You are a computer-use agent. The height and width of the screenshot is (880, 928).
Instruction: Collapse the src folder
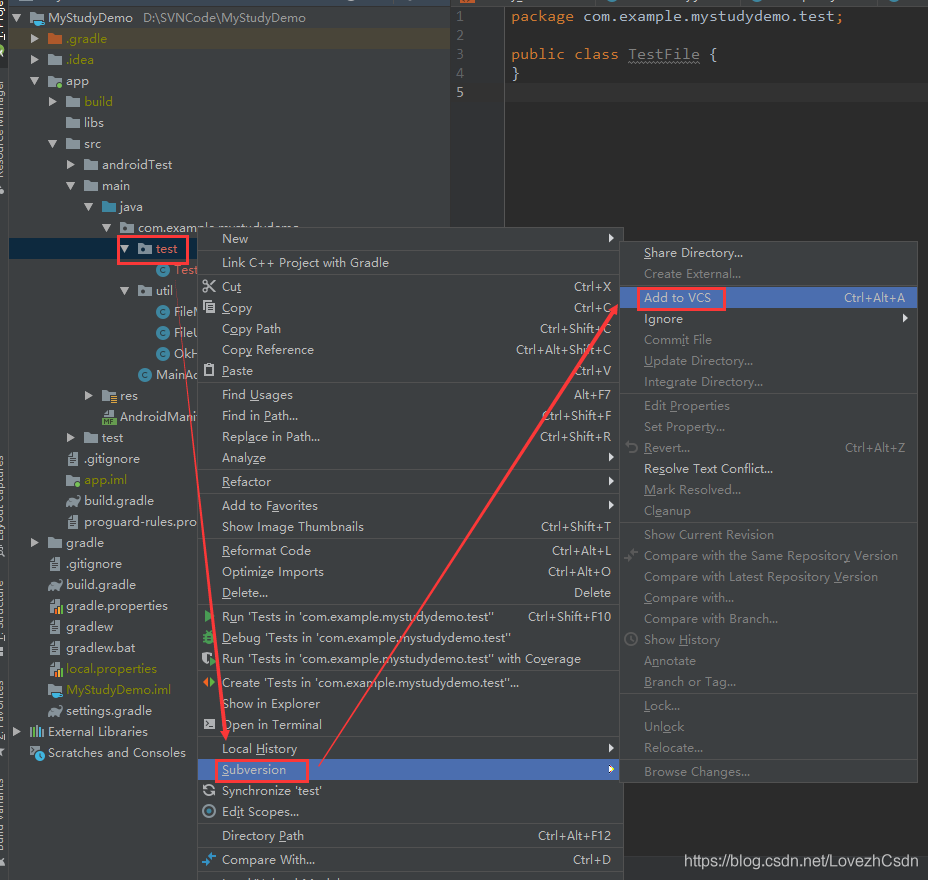pos(53,144)
